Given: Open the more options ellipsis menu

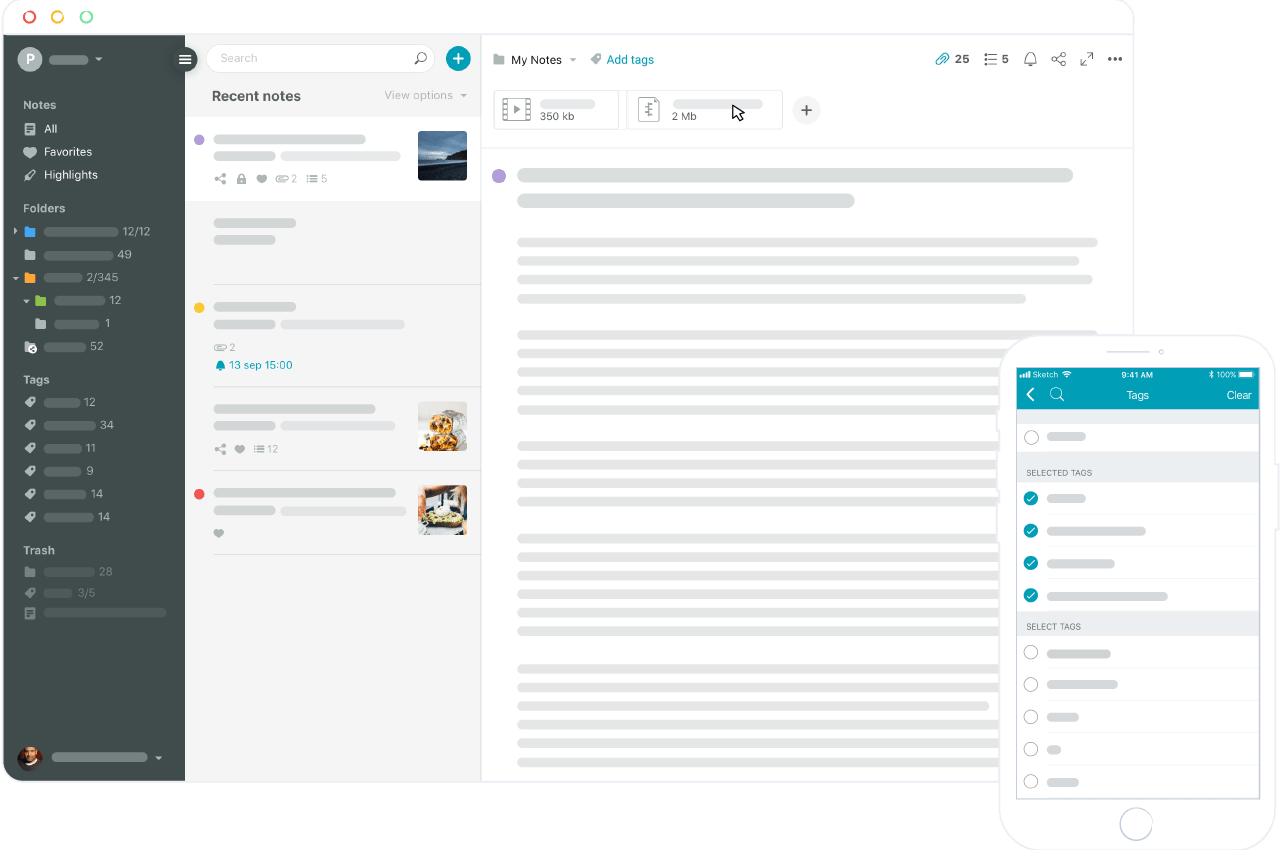Looking at the screenshot, I should point(1115,59).
